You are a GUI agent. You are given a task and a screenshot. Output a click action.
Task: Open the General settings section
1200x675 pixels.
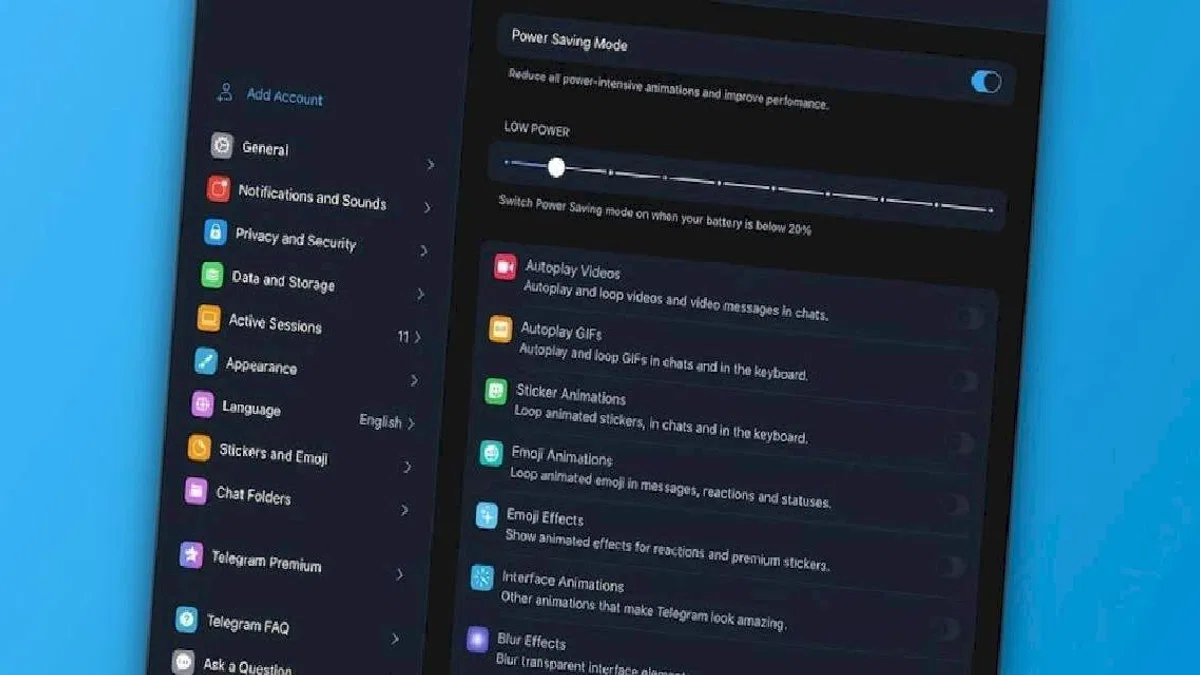tap(324, 155)
